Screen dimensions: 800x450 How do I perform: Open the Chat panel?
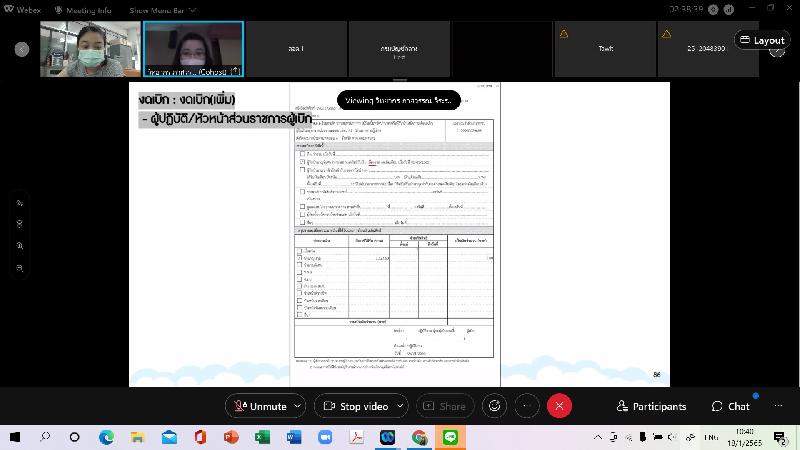(730, 406)
